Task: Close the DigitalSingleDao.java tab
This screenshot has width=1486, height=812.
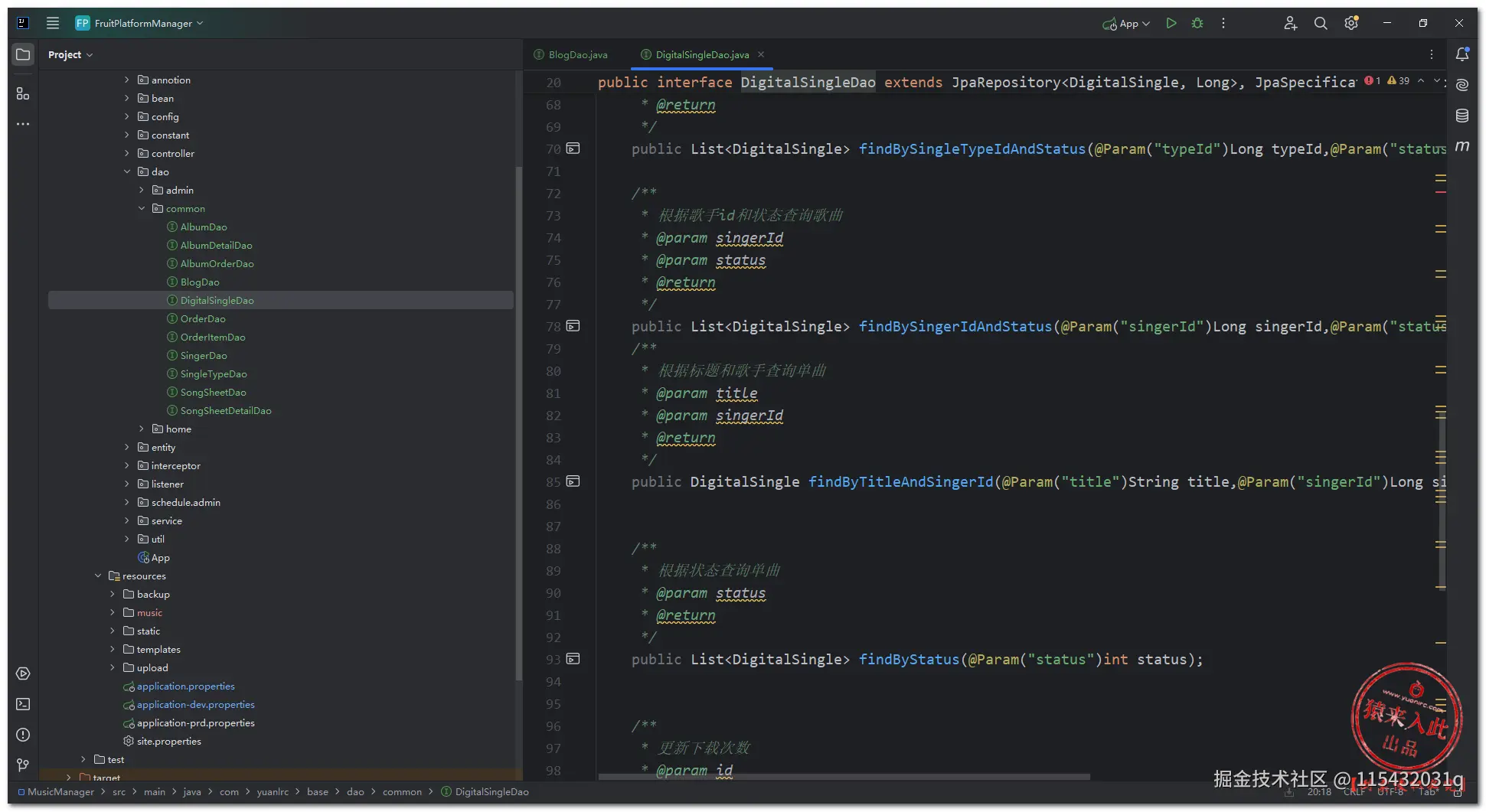Action: point(761,54)
